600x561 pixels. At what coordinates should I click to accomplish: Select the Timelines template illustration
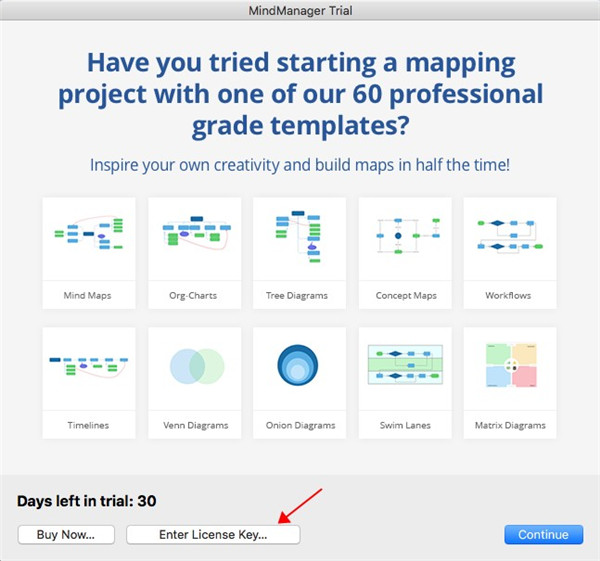[88, 367]
